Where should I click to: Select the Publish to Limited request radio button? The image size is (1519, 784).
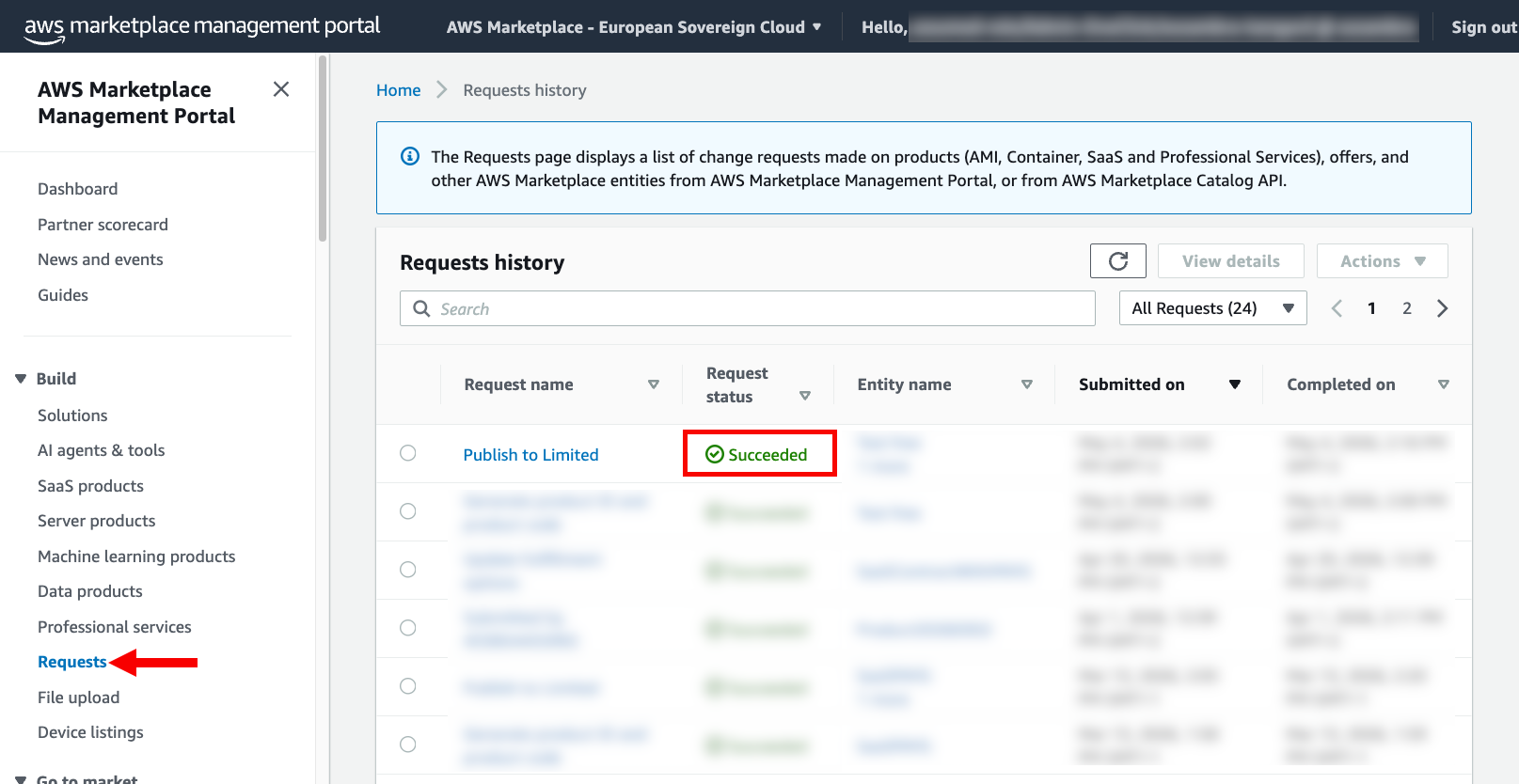[408, 453]
